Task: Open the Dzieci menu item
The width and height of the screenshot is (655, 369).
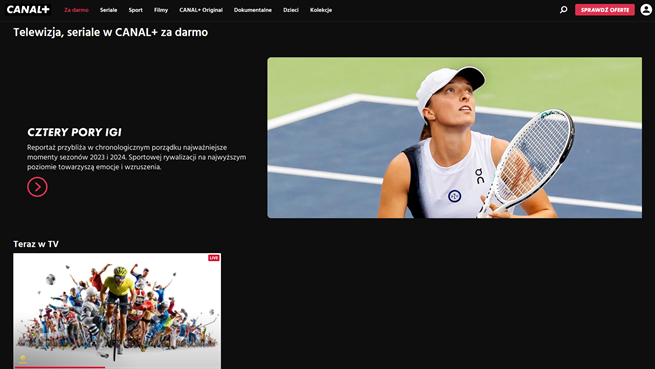Action: [x=291, y=10]
